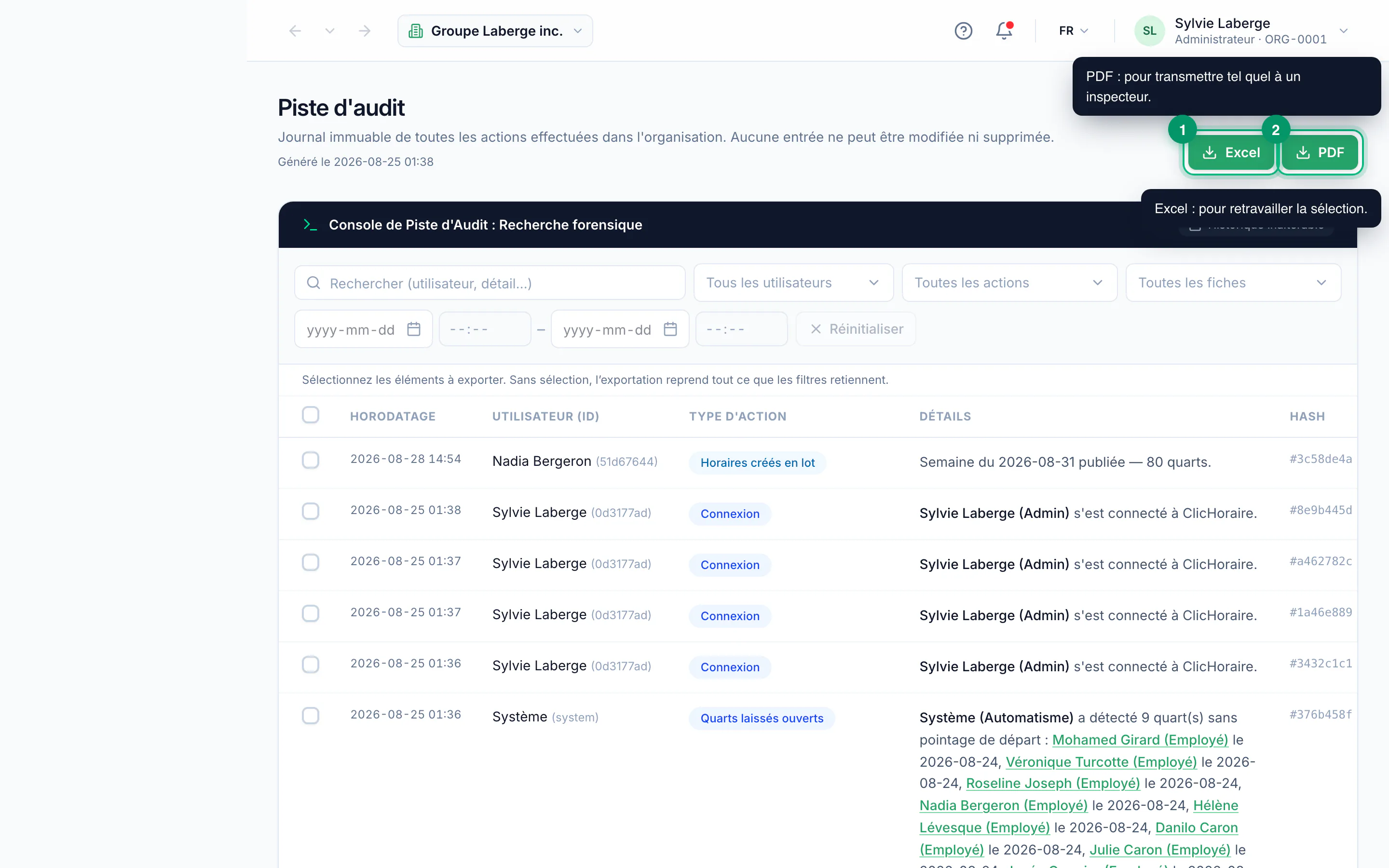Open the Toutes les actions filter

(1009, 283)
